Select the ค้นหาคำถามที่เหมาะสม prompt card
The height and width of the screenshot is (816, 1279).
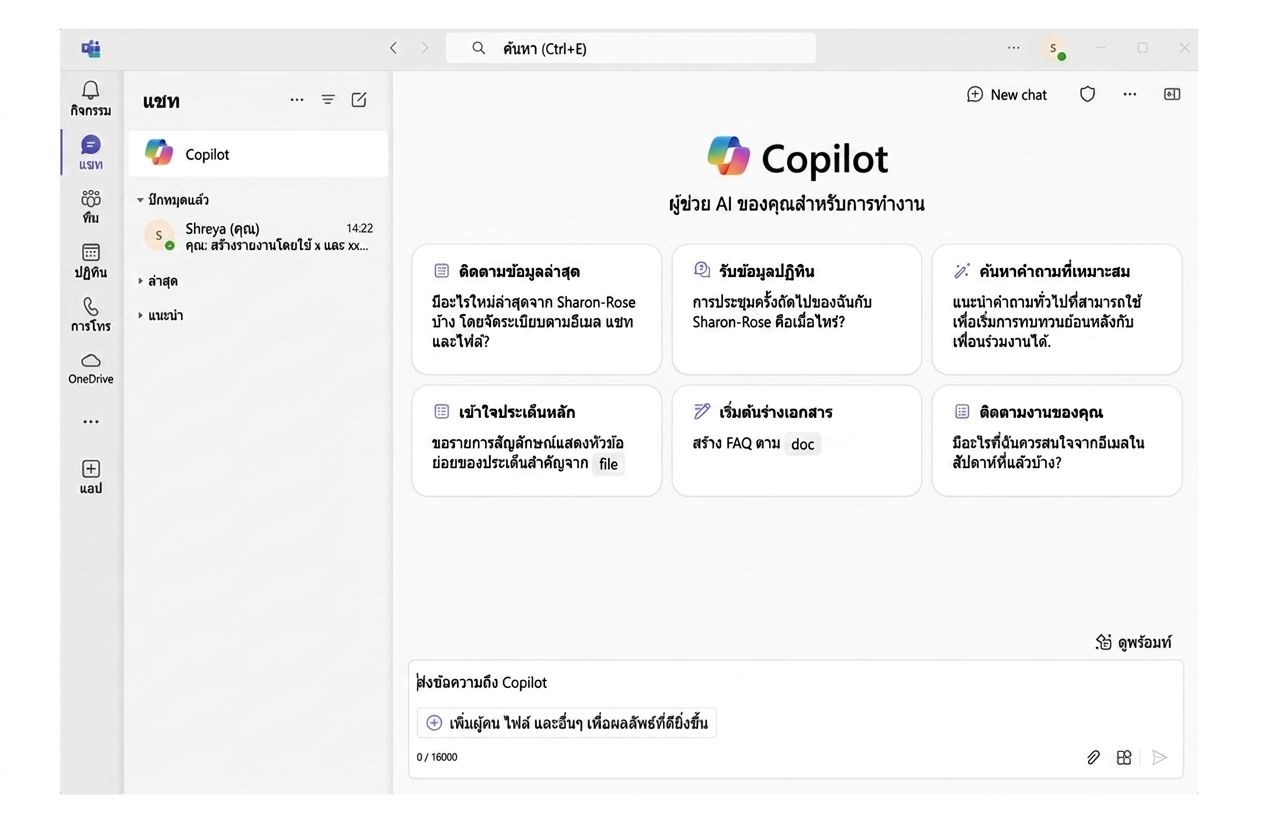click(x=1057, y=309)
